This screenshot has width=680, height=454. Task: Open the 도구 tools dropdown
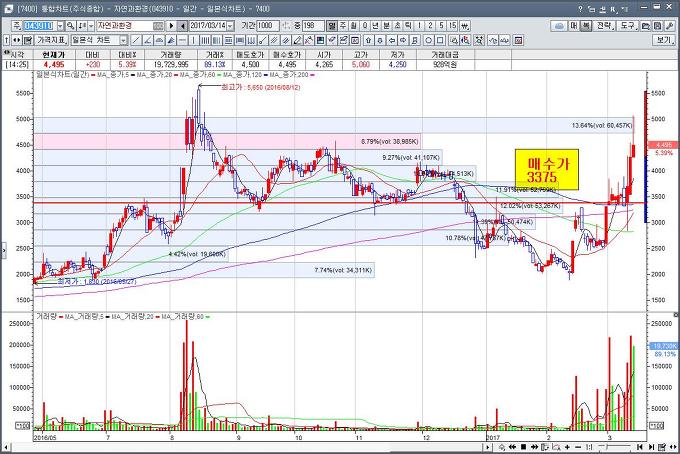[x=628, y=26]
